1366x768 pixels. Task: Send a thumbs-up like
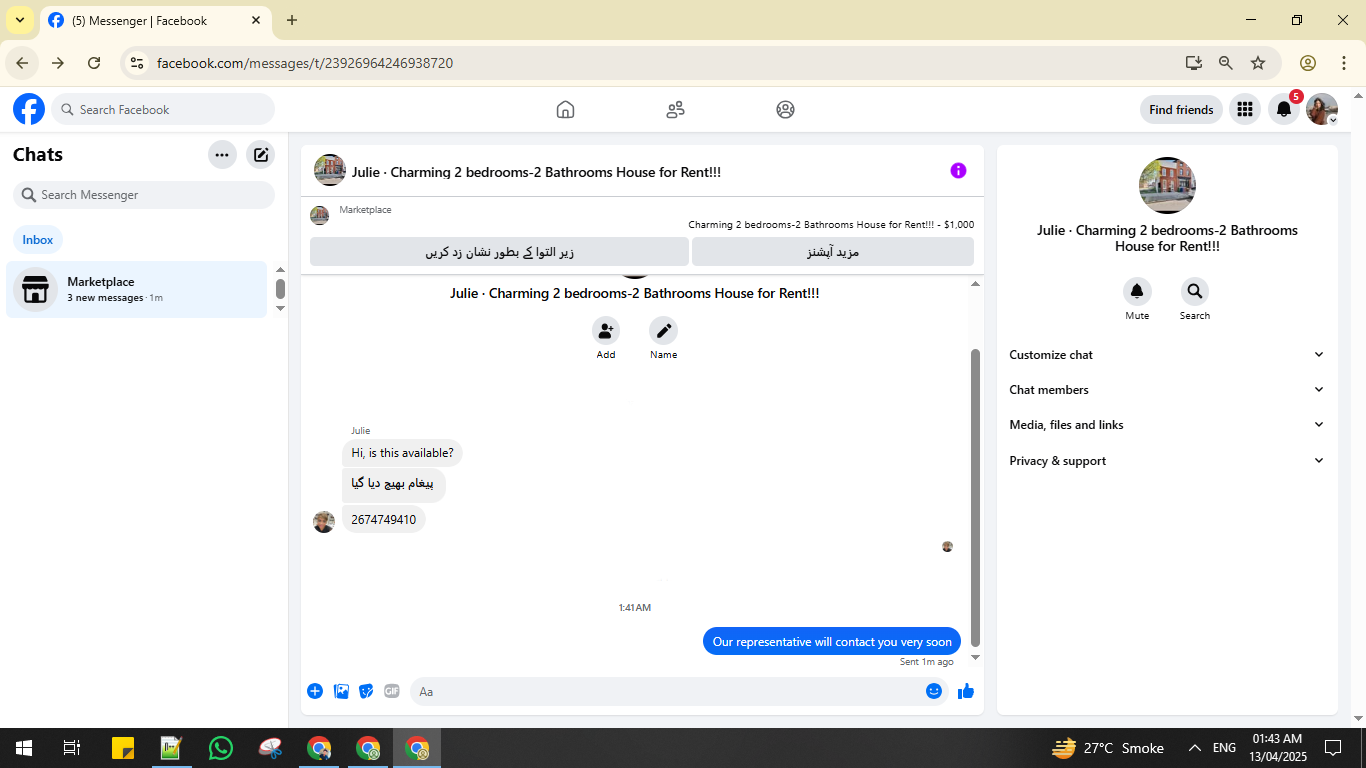[x=966, y=691]
